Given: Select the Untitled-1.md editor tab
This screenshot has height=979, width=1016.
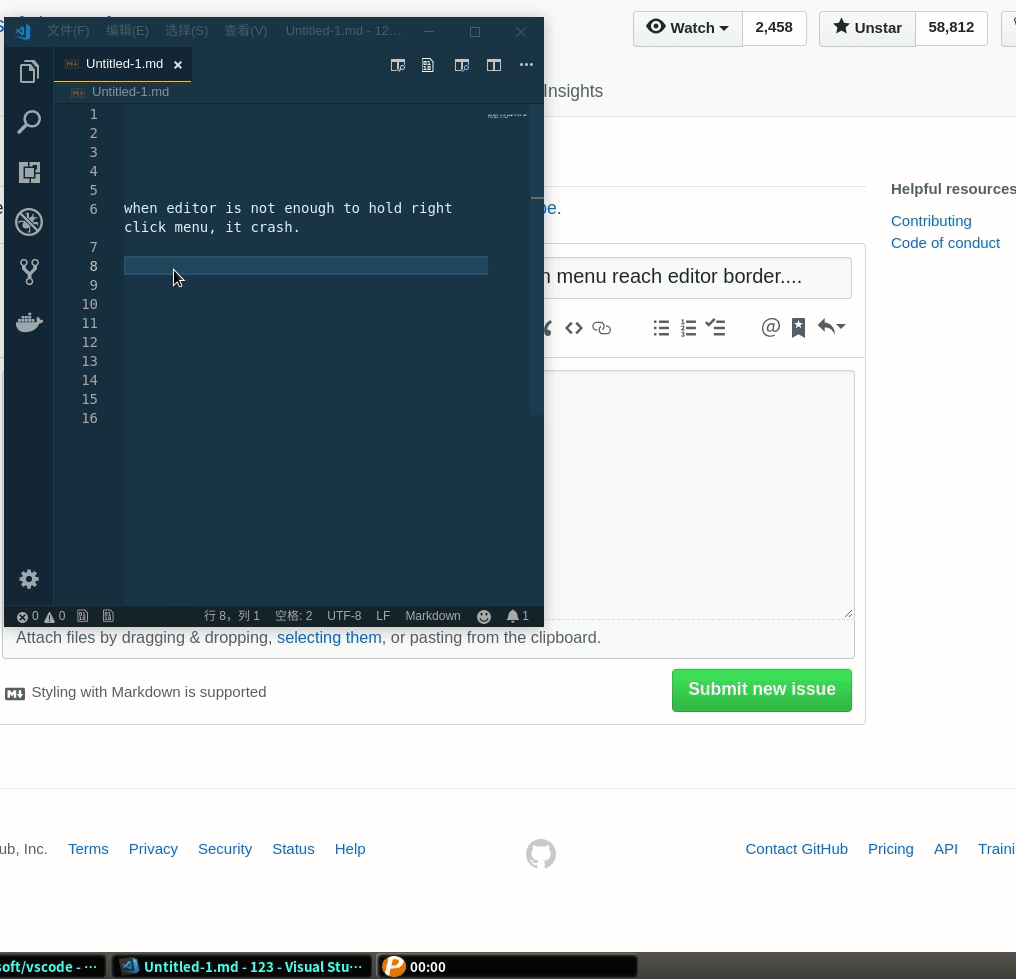Looking at the screenshot, I should 122,63.
